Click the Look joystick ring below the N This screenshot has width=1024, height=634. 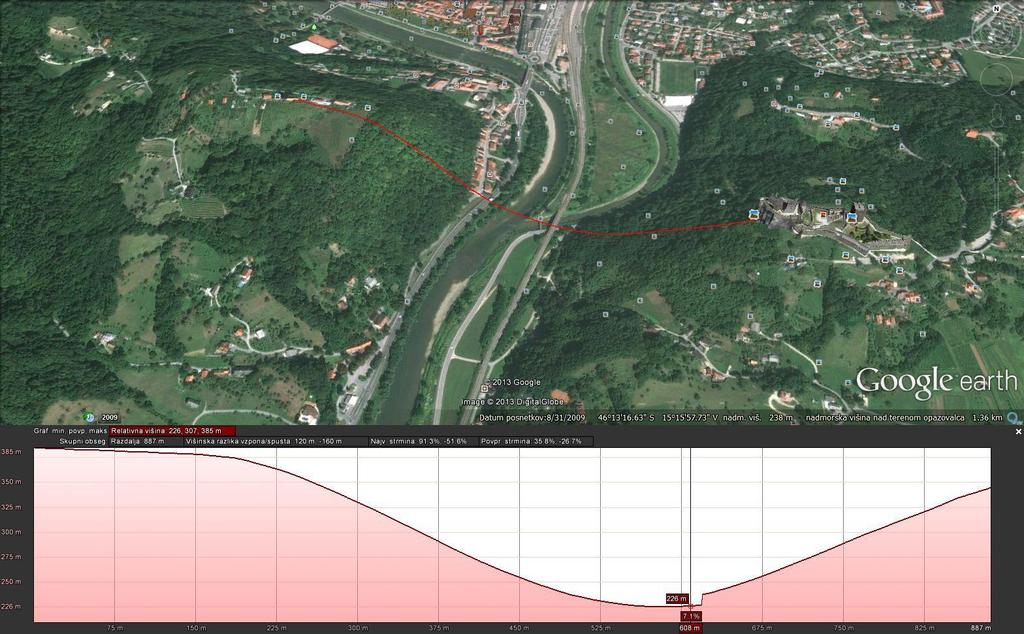point(996,34)
